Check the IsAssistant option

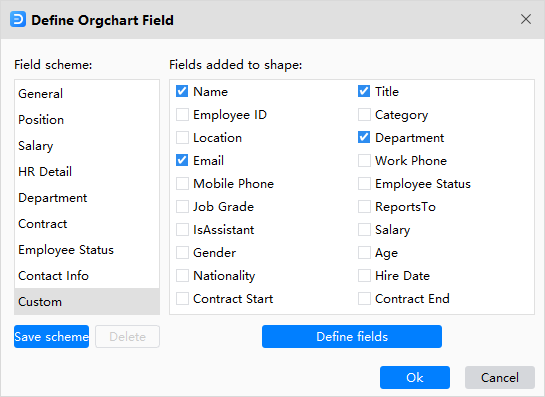tap(182, 229)
